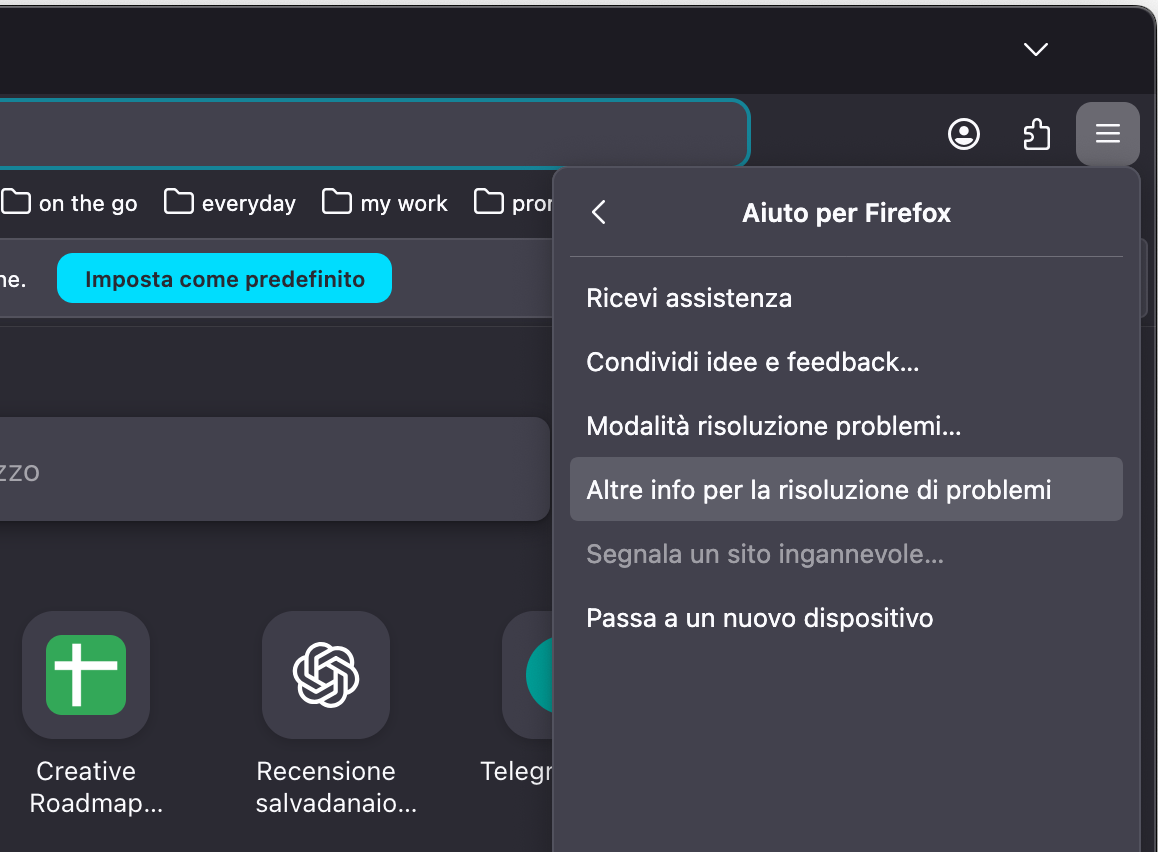This screenshot has width=1158, height=852.
Task: Open the Telegram shortcut tile
Action: [x=528, y=675]
